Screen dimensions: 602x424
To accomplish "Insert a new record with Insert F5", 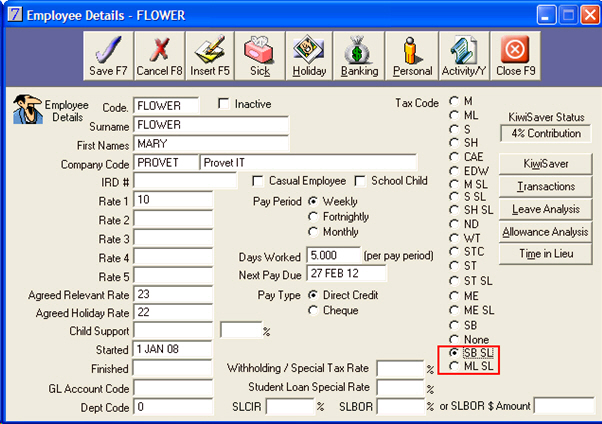I will tap(210, 56).
